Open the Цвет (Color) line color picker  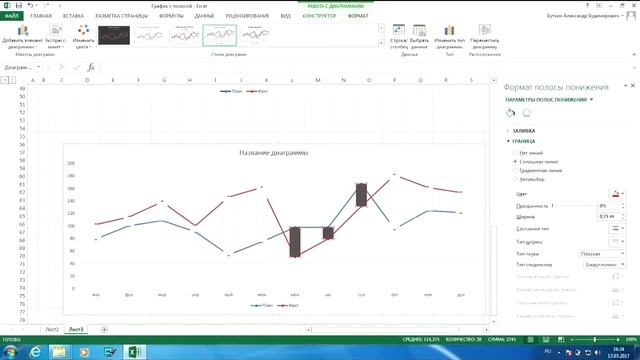click(617, 194)
